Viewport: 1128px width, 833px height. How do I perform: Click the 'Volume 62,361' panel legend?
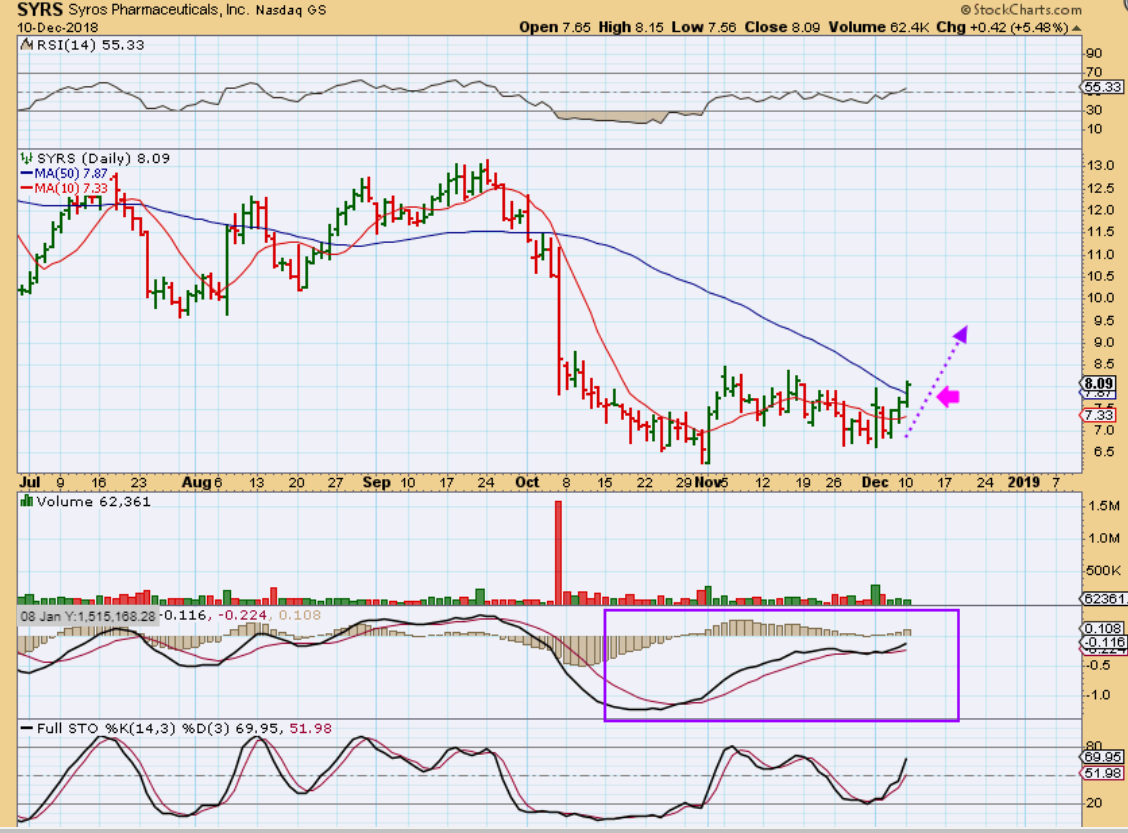pyautogui.click(x=94, y=501)
